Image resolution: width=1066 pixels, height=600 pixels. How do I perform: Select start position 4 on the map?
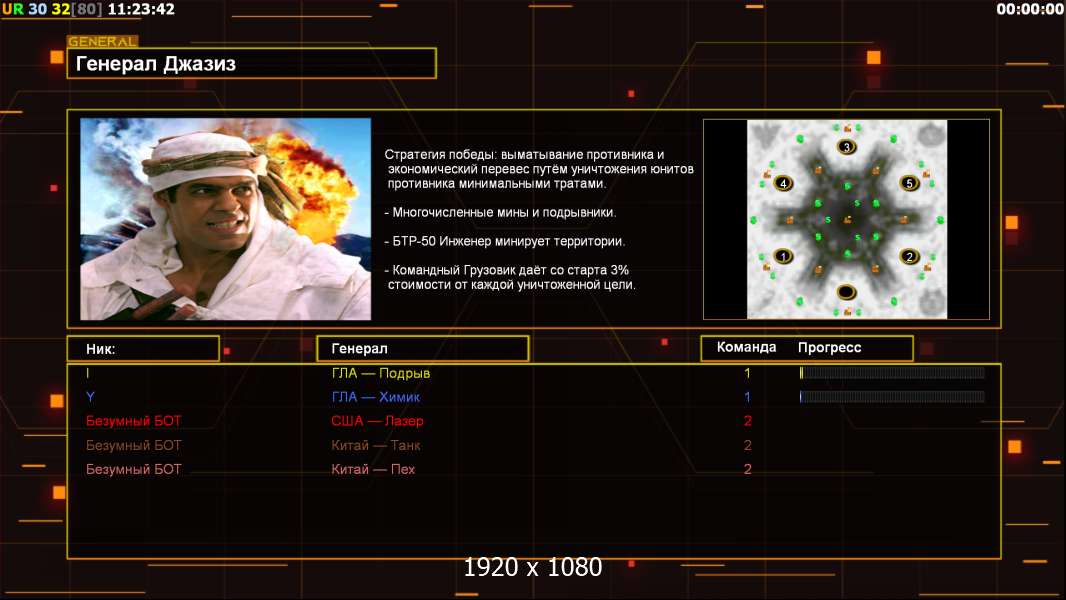click(783, 183)
